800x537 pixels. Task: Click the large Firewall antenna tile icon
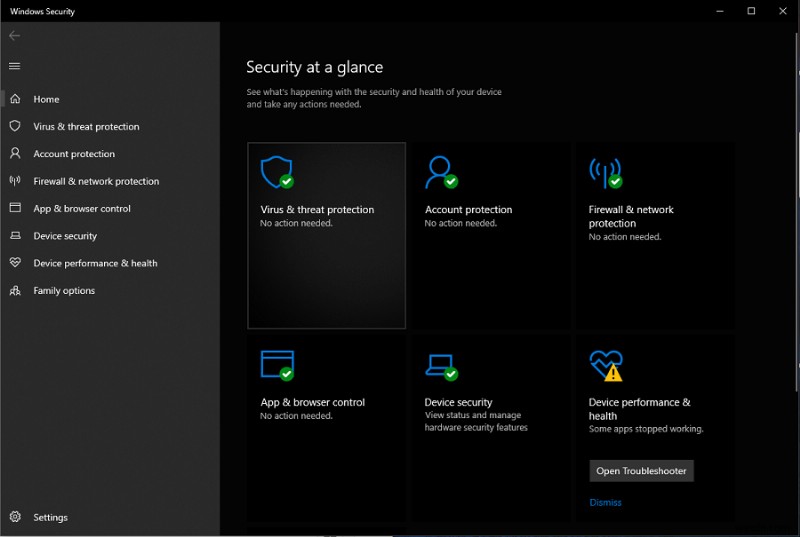[606, 173]
